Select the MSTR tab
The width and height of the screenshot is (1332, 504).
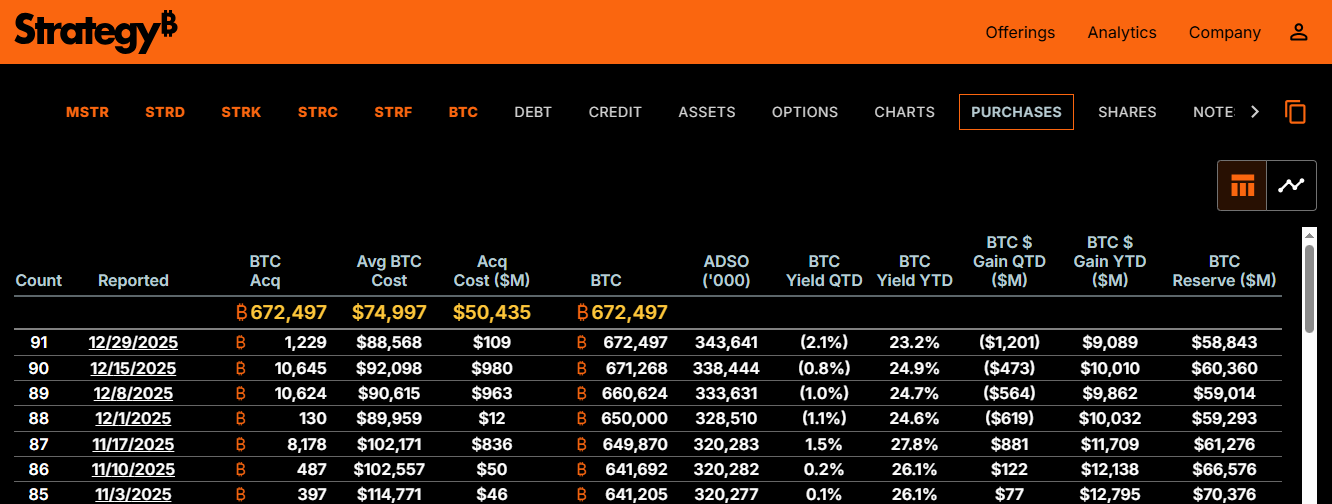(87, 112)
